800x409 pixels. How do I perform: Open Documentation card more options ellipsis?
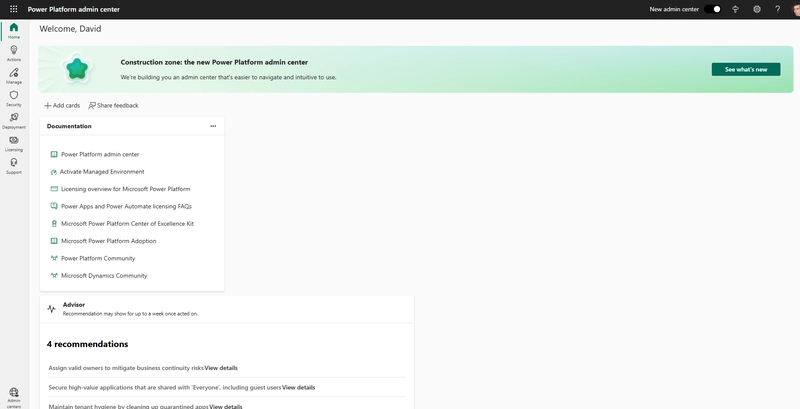click(213, 126)
